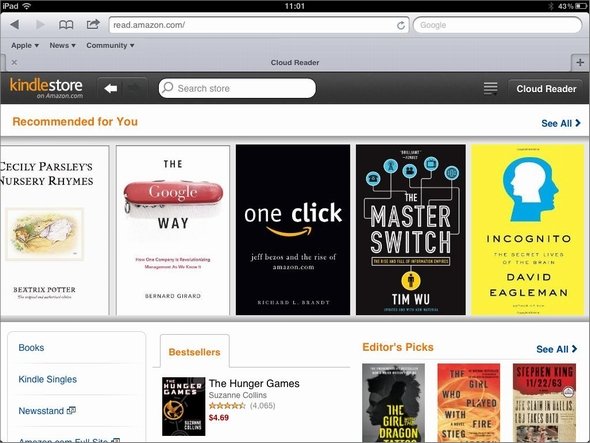Open the One Click book cover
The image size is (590, 443).
coord(293,230)
